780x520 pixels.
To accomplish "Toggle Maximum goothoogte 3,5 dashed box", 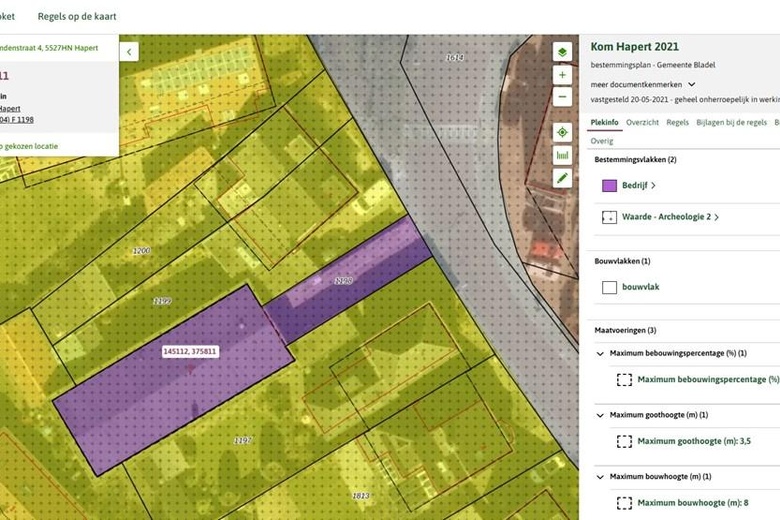I will point(624,441).
